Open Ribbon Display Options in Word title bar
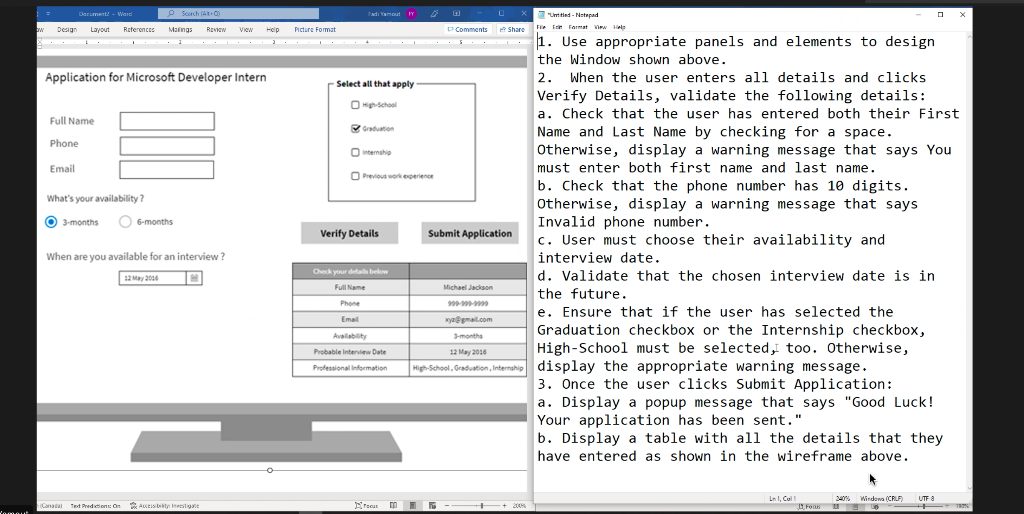The width and height of the screenshot is (1024, 514). click(456, 13)
